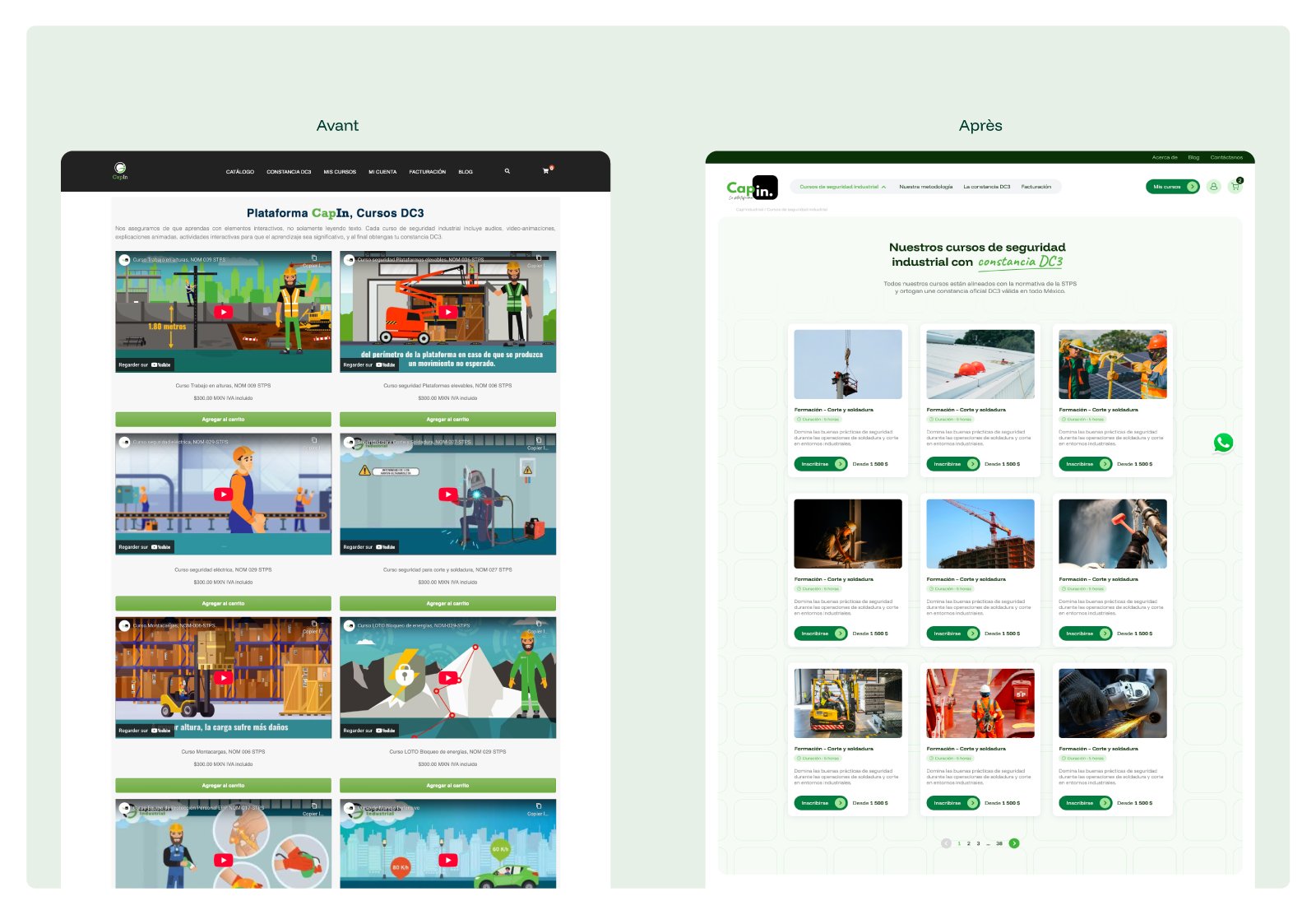This screenshot has width=1316, height=910.
Task: Open La constancia DC3 in the Après menu
Action: pos(987,187)
